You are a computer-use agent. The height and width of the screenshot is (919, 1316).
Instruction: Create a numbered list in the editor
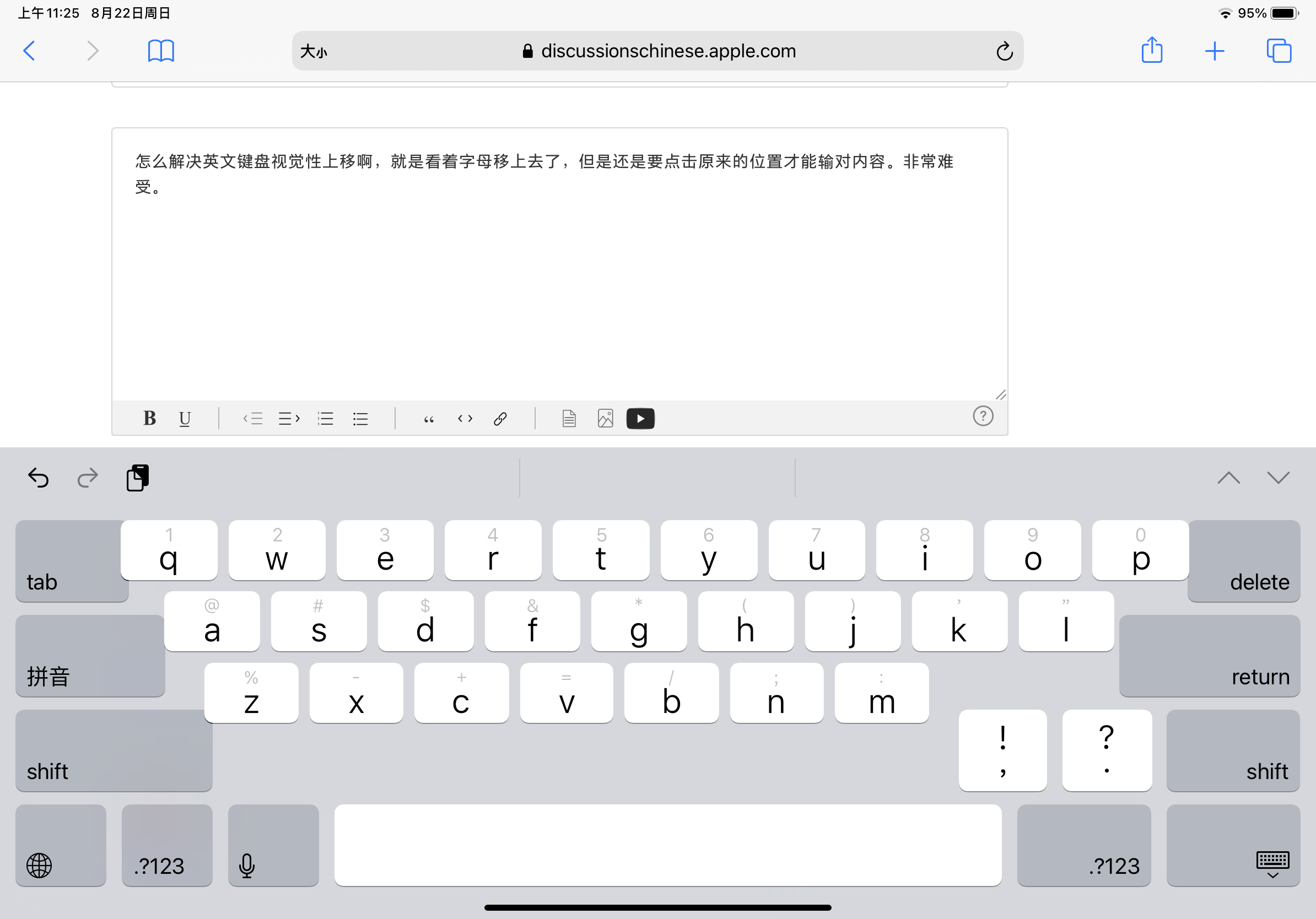pos(325,418)
